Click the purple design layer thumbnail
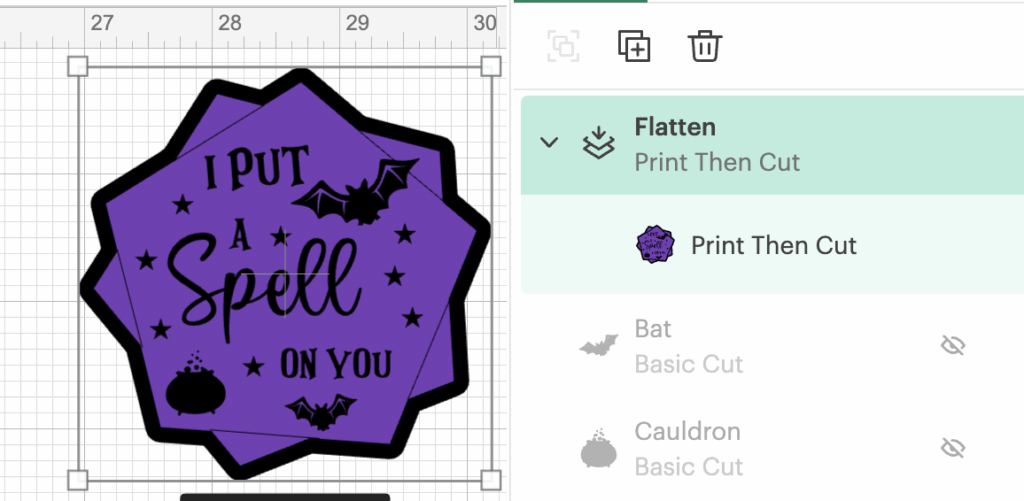This screenshot has height=501, width=1024. (655, 244)
